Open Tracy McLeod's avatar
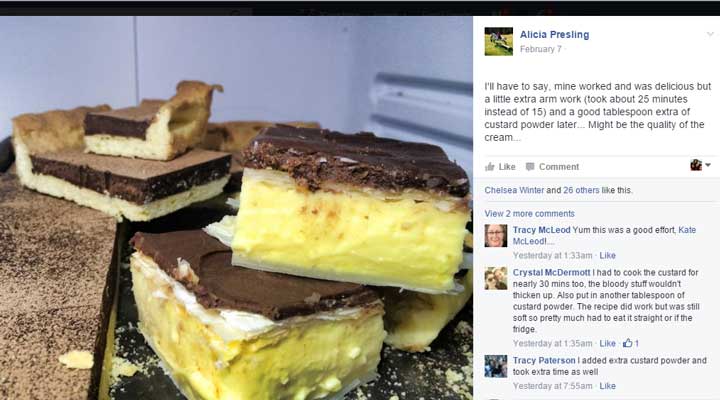The image size is (720, 400). [x=495, y=236]
